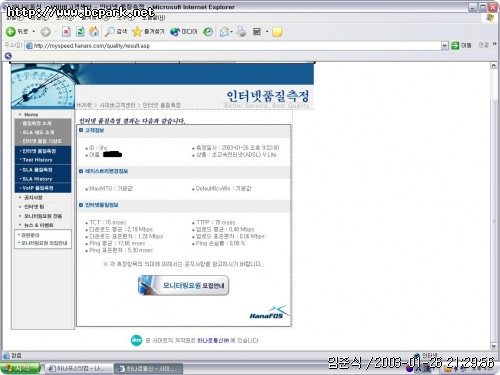Click the green Start button
Image resolution: width=500 pixels, height=375 pixels.
20,368
